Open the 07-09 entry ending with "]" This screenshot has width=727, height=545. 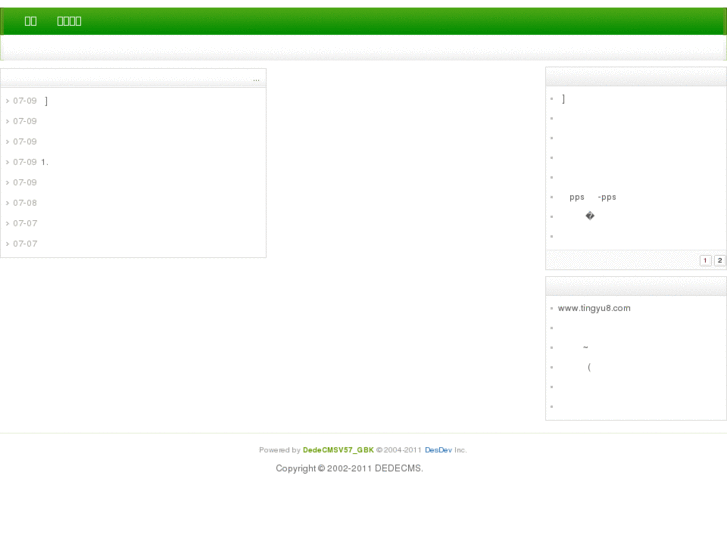46,101
